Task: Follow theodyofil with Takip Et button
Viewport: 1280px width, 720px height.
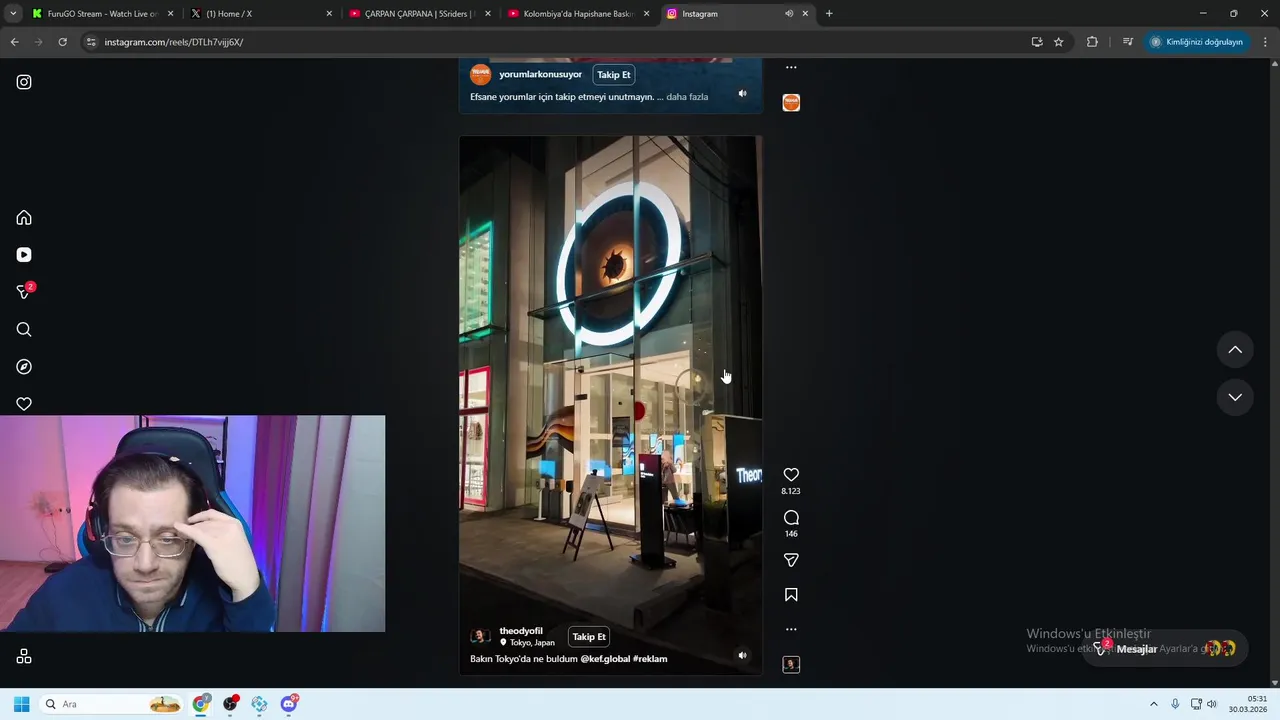Action: click(x=589, y=637)
